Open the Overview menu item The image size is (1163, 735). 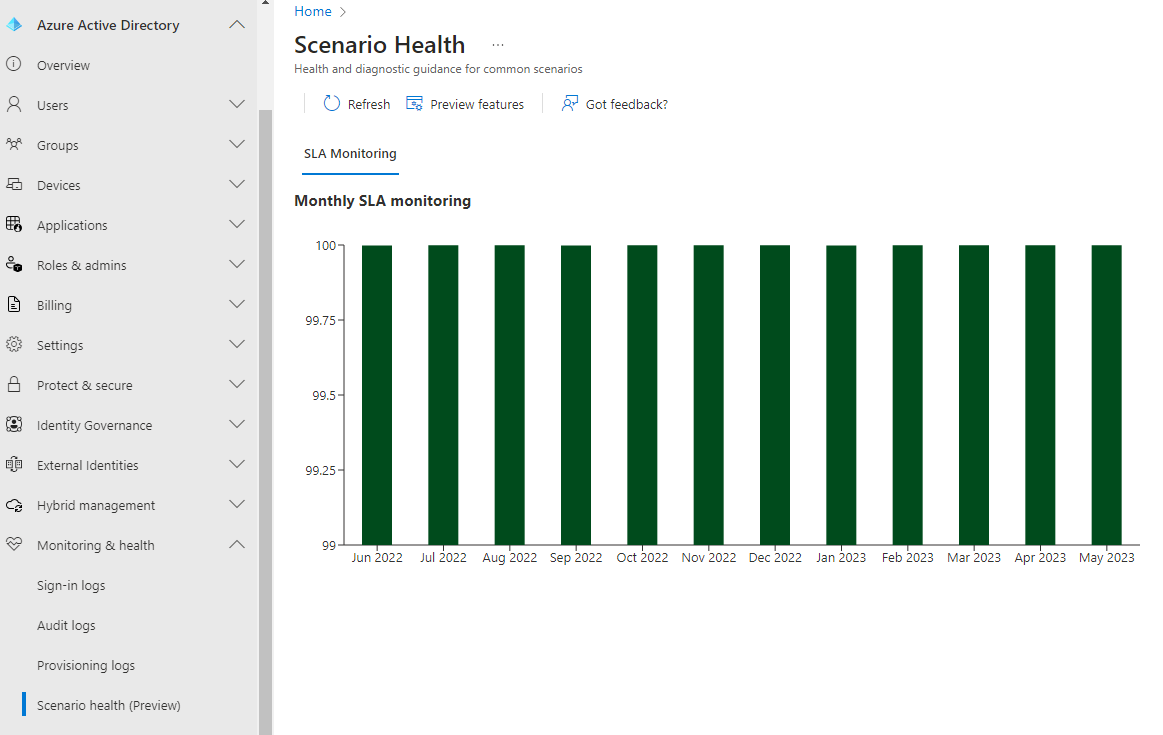[x=63, y=65]
